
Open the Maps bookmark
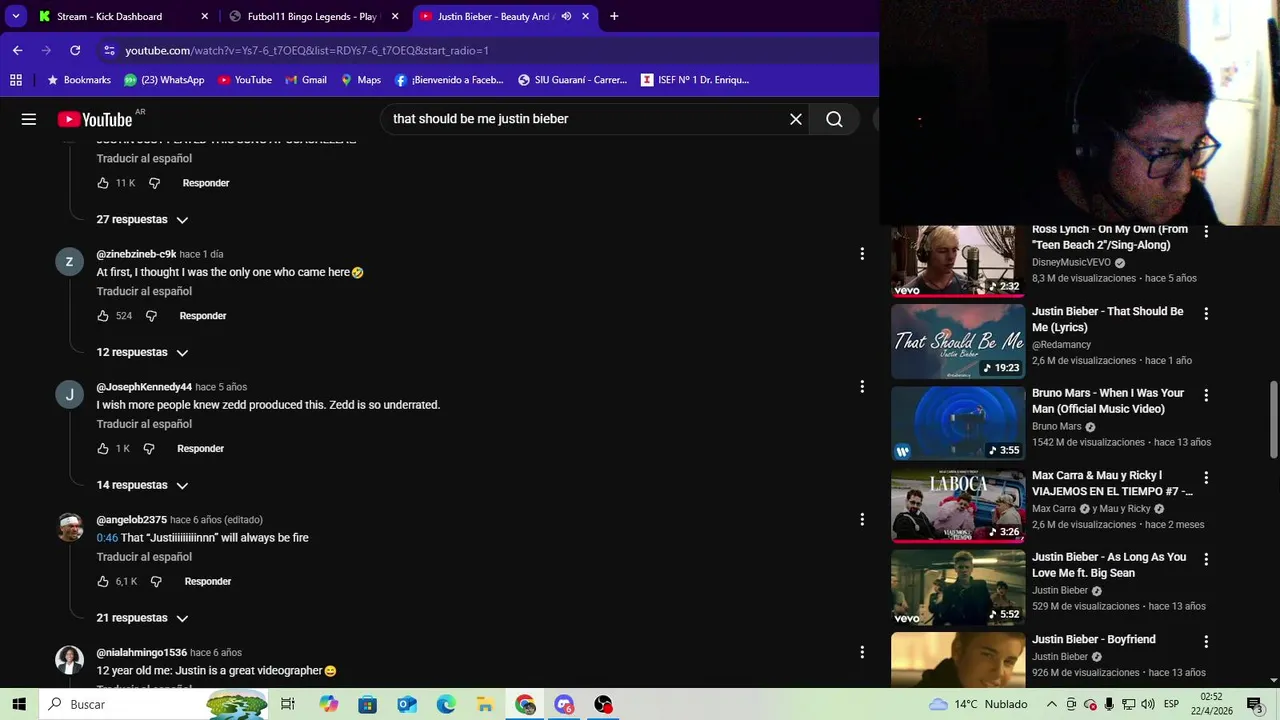(x=361, y=80)
